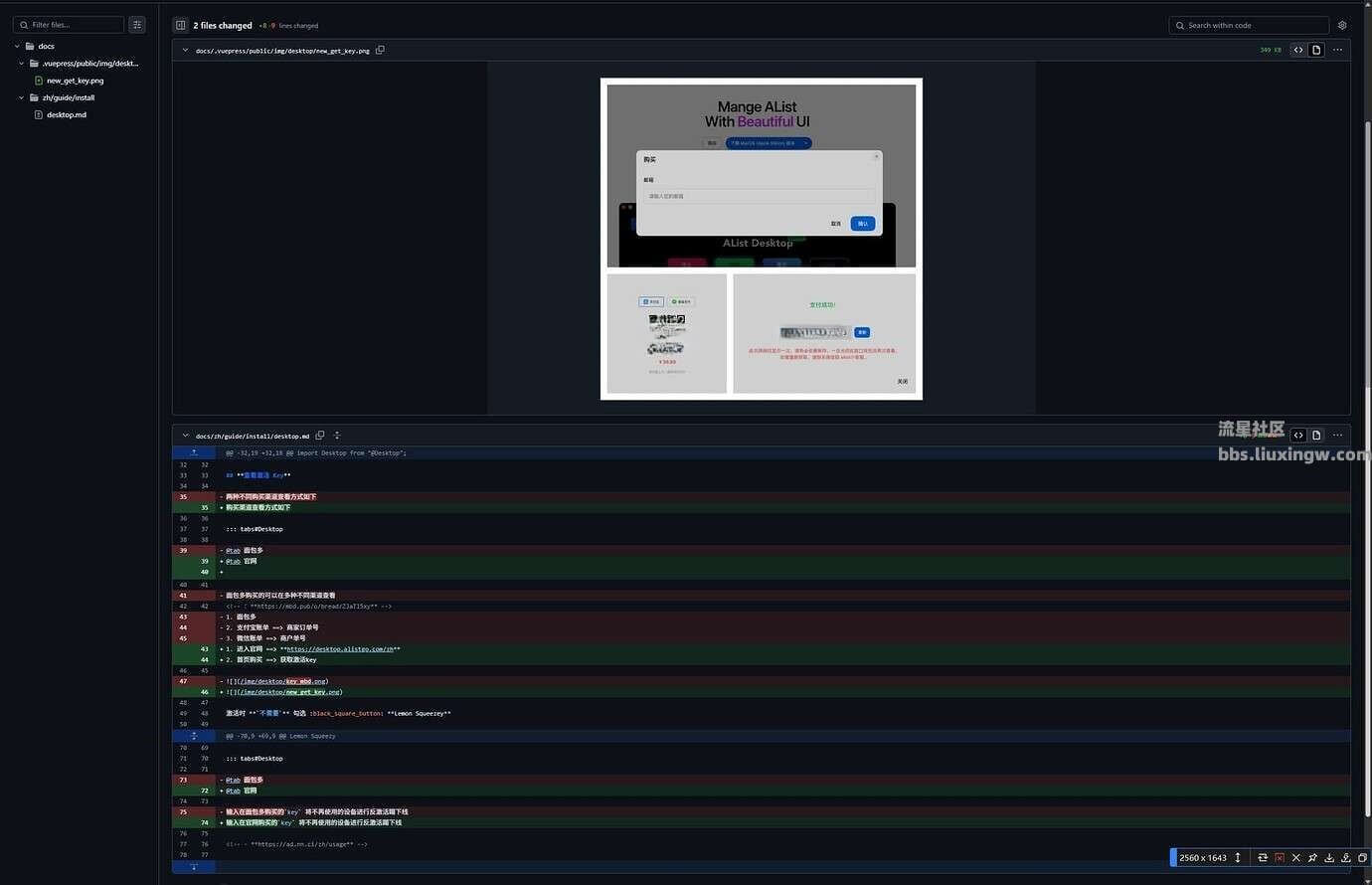Expand hidden lines between 50 and 69

point(194,736)
